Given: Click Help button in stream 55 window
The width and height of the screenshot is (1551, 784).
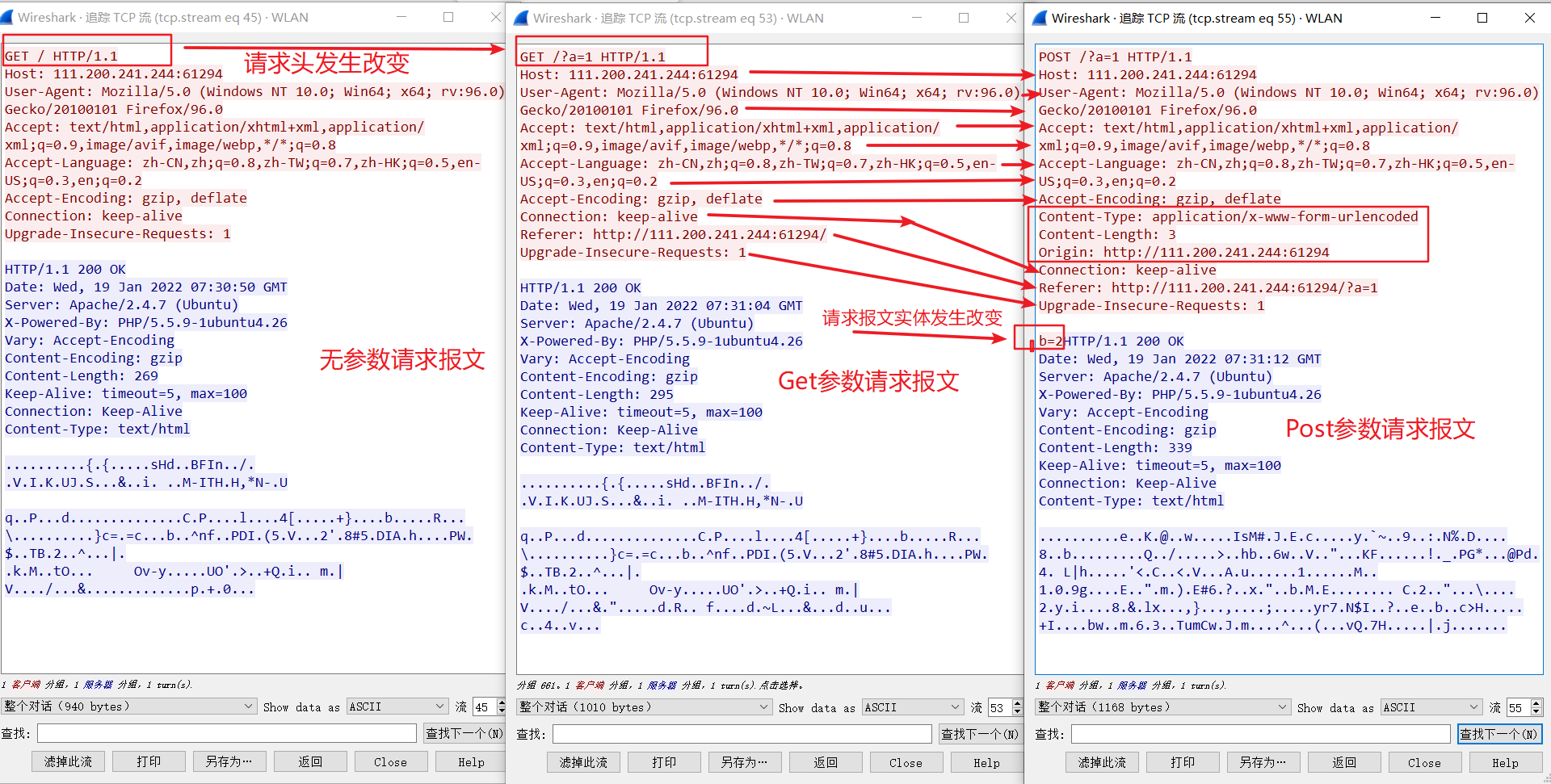Looking at the screenshot, I should (x=1505, y=762).
